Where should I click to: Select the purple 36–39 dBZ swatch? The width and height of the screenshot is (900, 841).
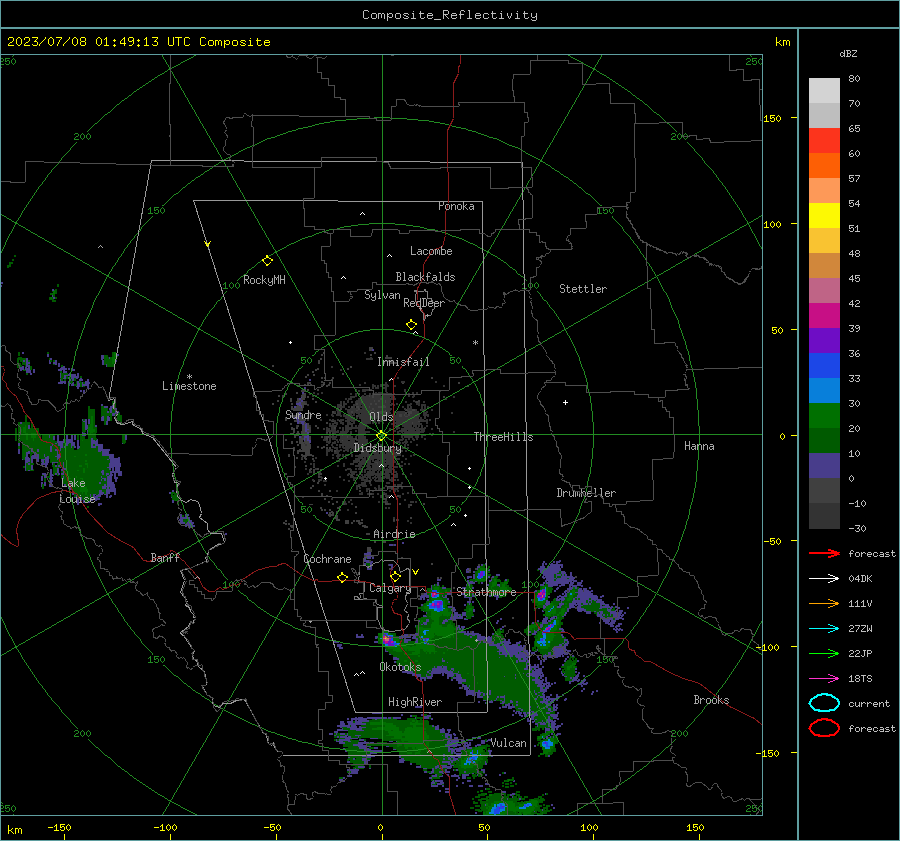tap(824, 340)
